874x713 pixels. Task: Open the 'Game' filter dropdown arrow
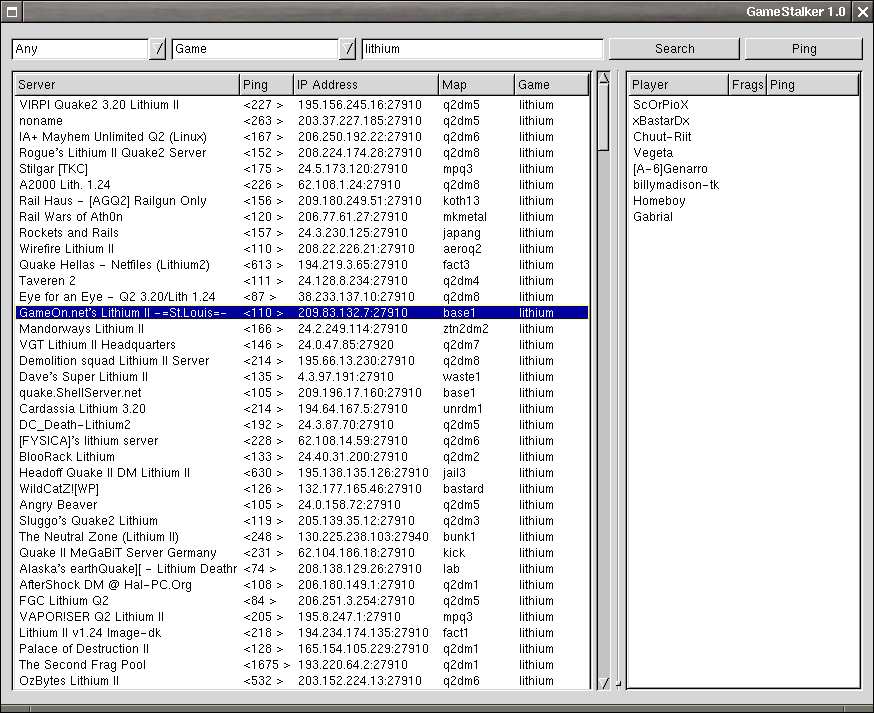(347, 48)
